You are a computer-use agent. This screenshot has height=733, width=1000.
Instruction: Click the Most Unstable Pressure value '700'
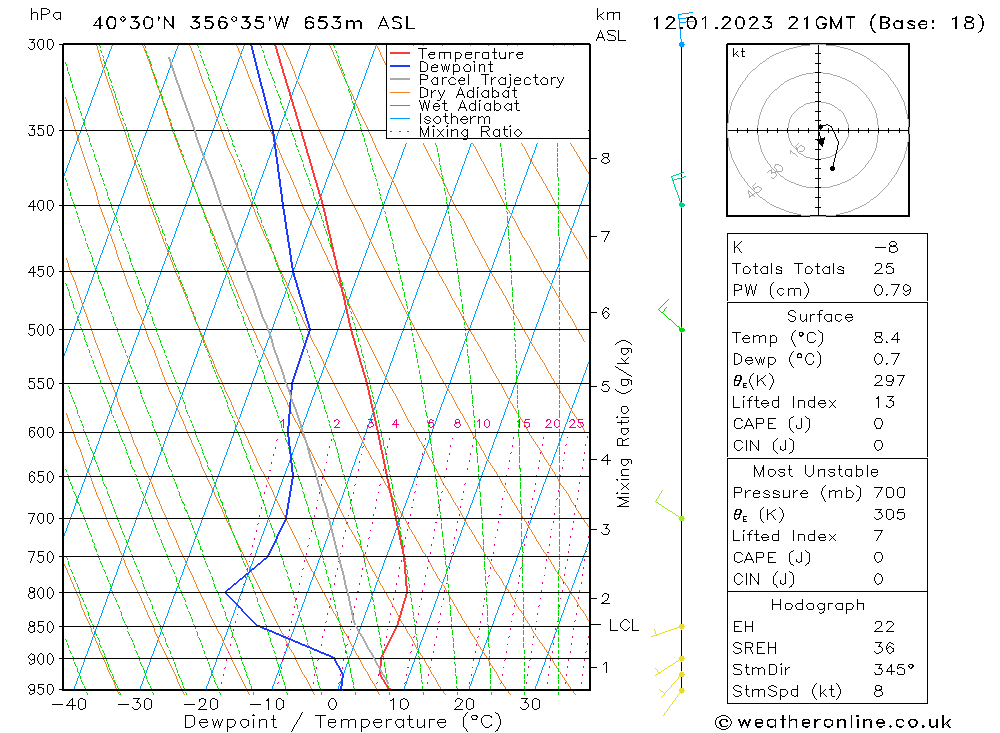(890, 493)
